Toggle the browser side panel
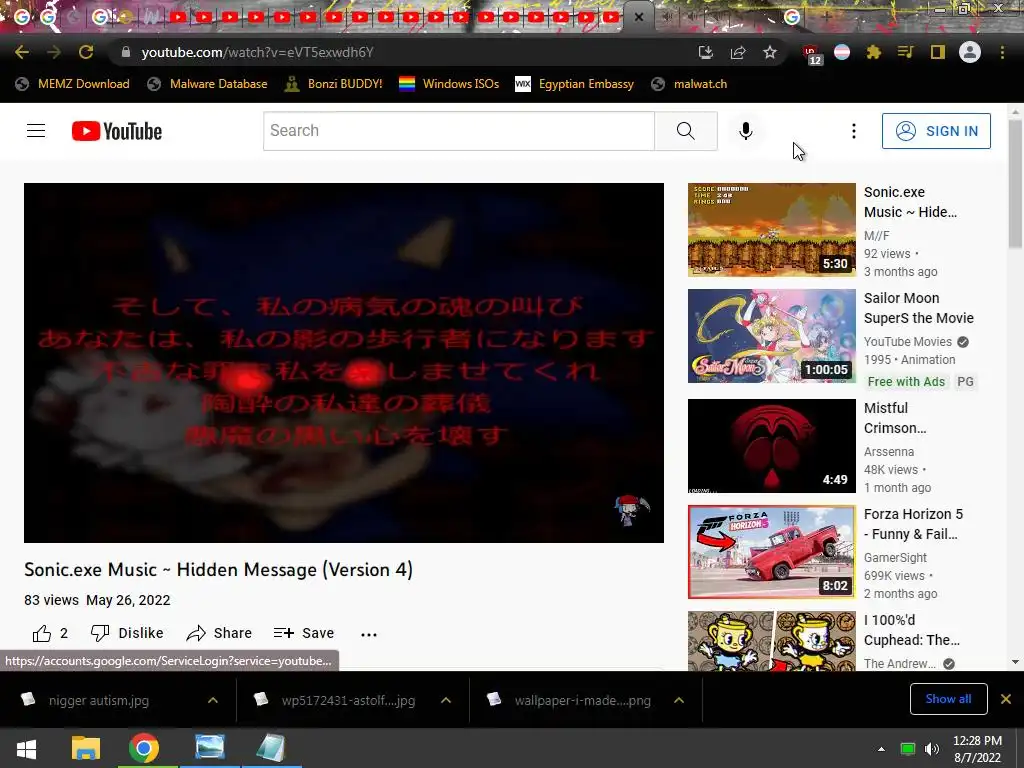This screenshot has width=1024, height=768. pyautogui.click(x=938, y=52)
